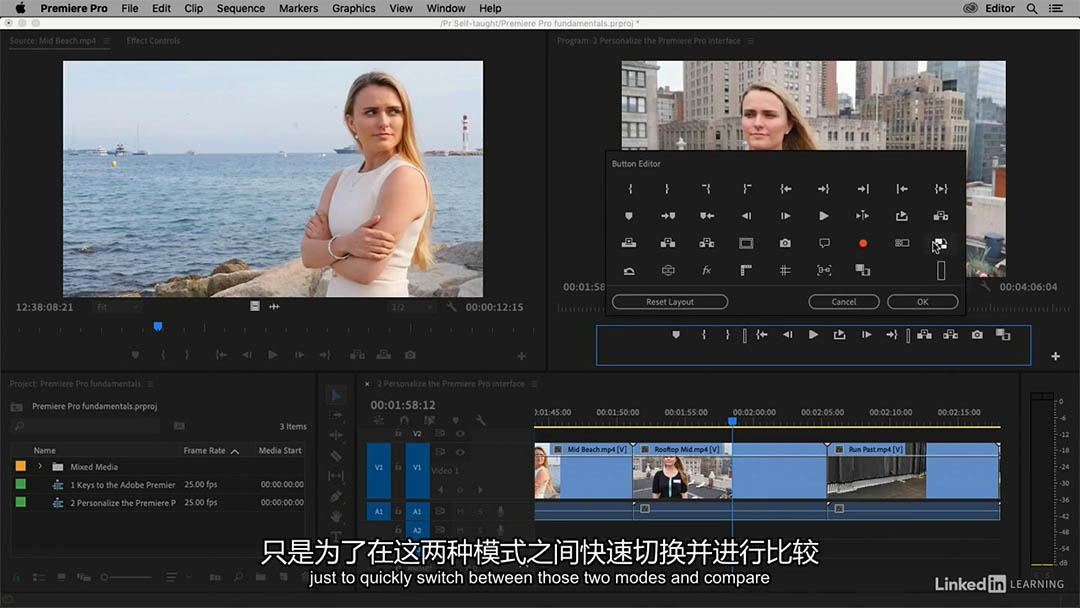Click Drag Audio Only waveform icon

click(x=274, y=306)
